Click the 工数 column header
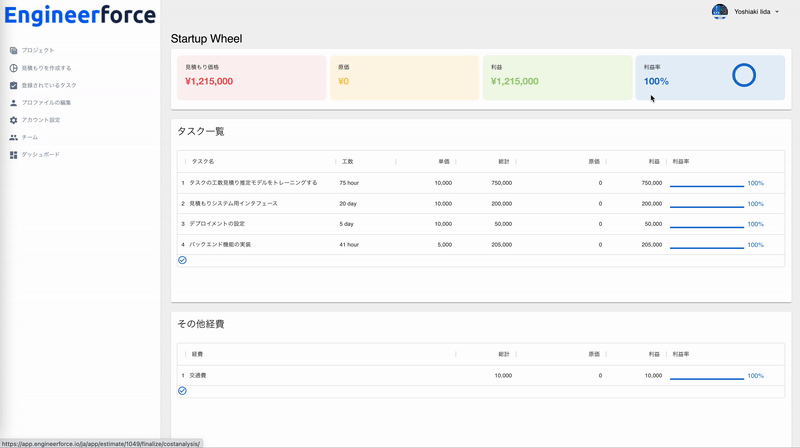Image resolution: width=800 pixels, height=448 pixels. click(348, 161)
